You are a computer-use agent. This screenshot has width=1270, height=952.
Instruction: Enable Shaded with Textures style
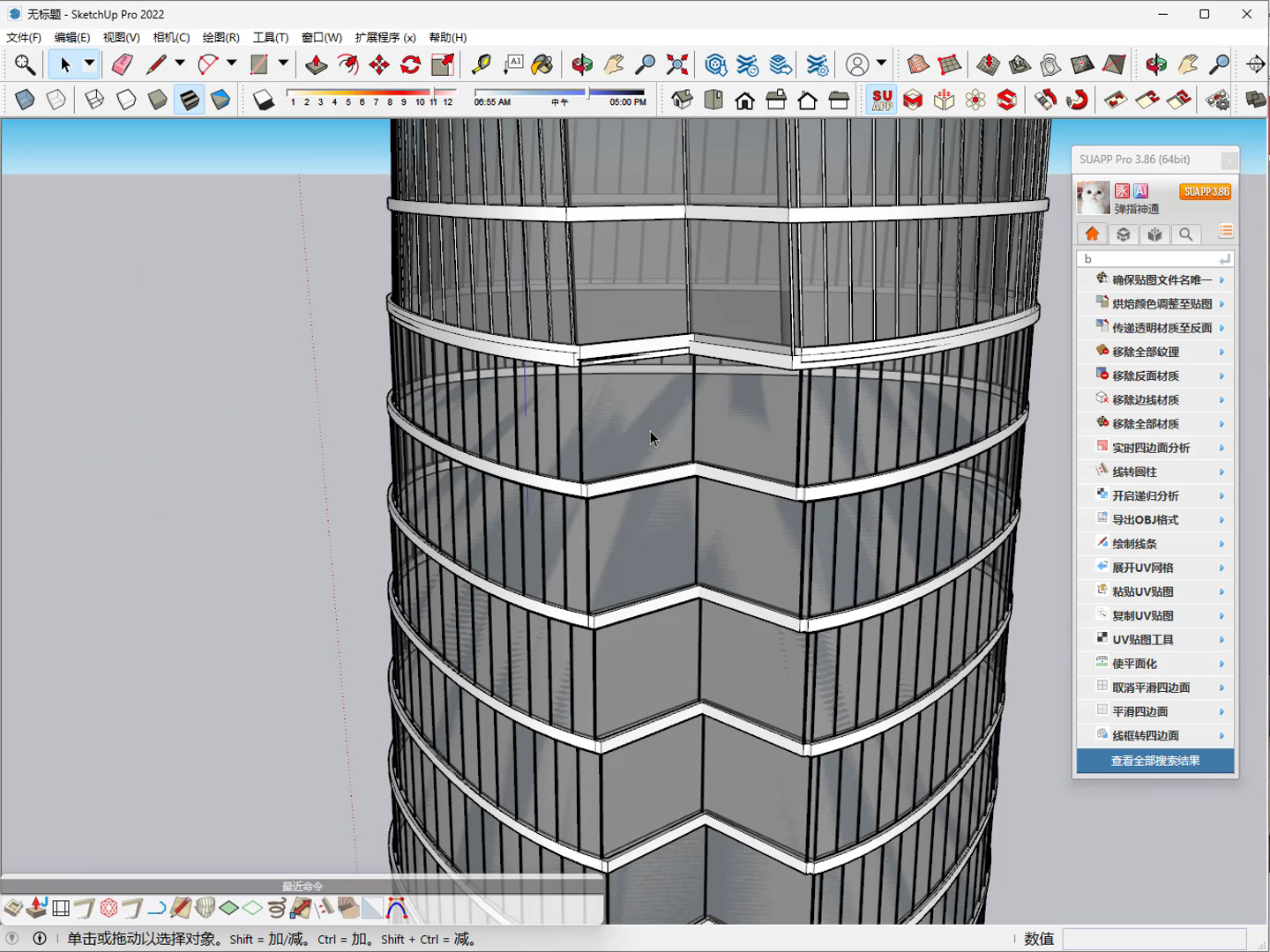coord(189,100)
